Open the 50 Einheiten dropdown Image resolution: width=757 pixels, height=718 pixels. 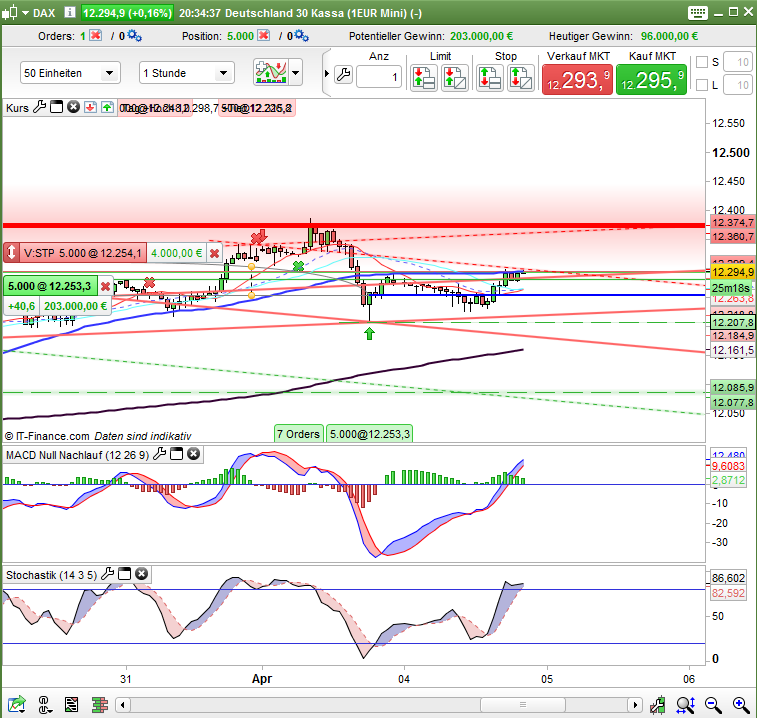coord(70,73)
